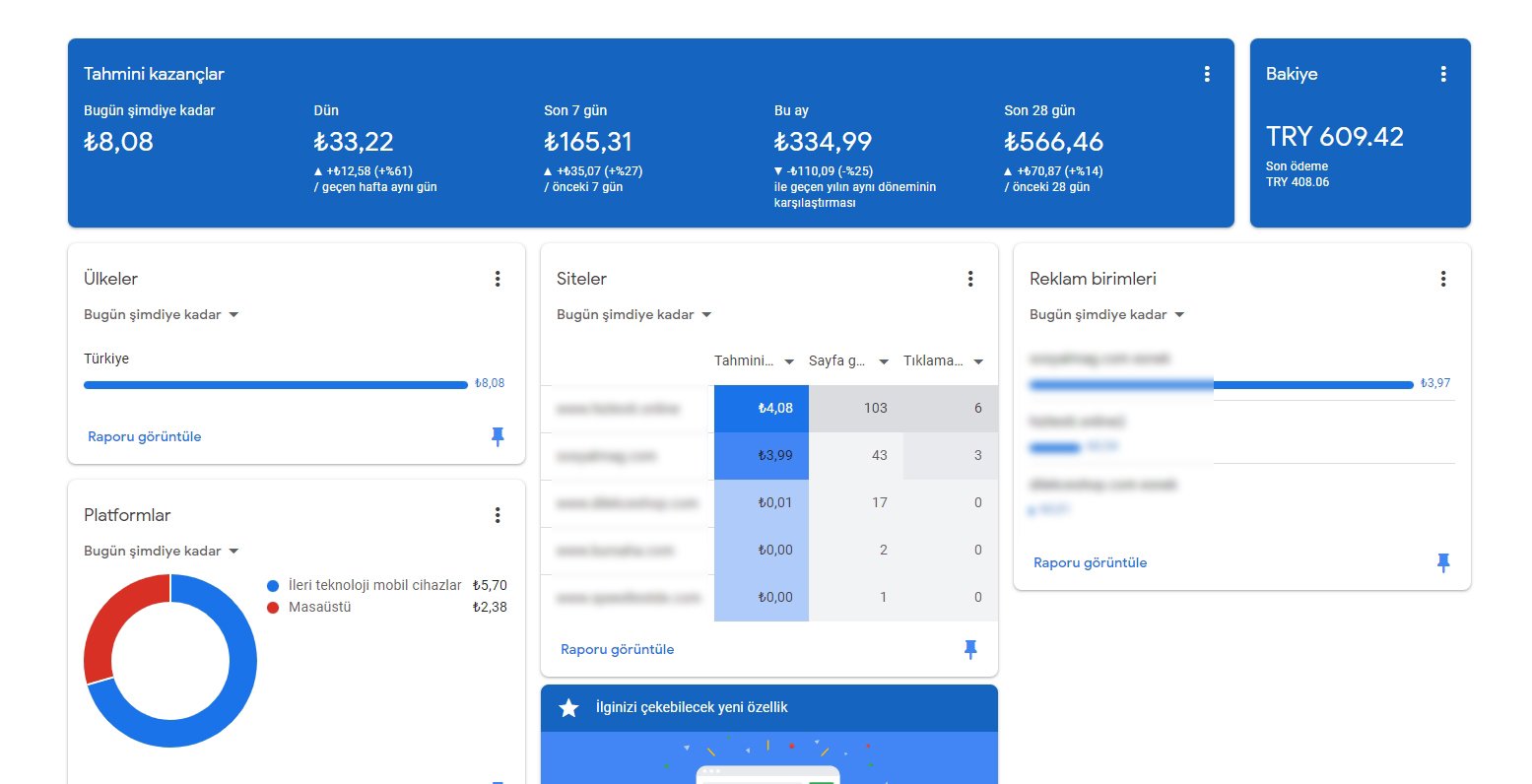Open Raporu görüntüle link in Siteler card

coord(618,649)
